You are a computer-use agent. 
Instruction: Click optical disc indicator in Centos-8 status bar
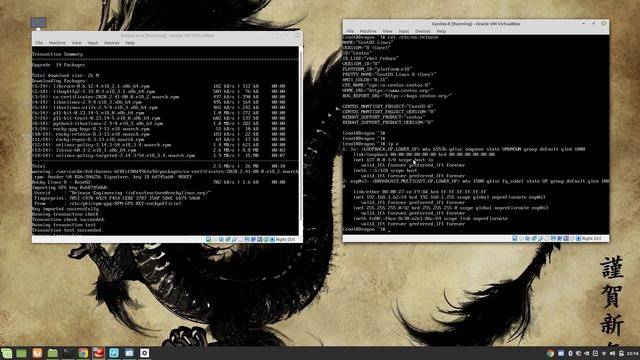pyautogui.click(x=521, y=238)
